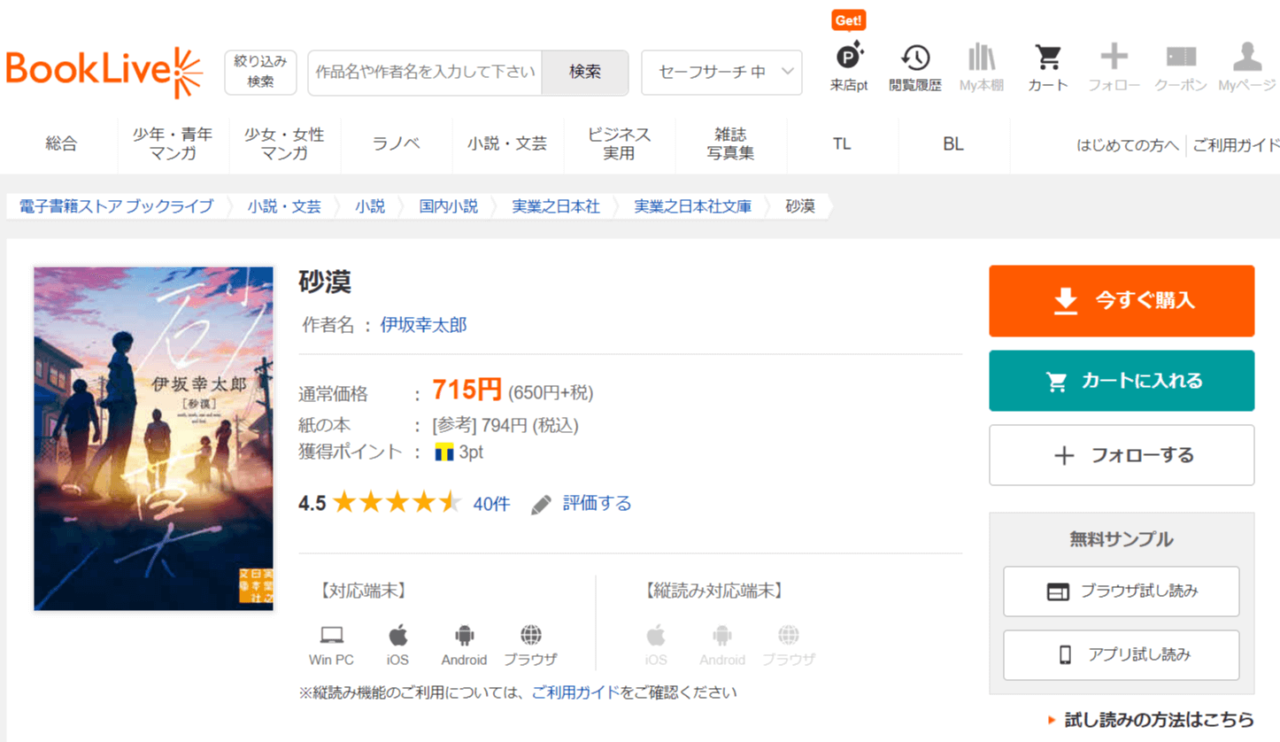The width and height of the screenshot is (1280, 742).
Task: Go to 実業之日本社 breadcrumb
Action: [556, 206]
